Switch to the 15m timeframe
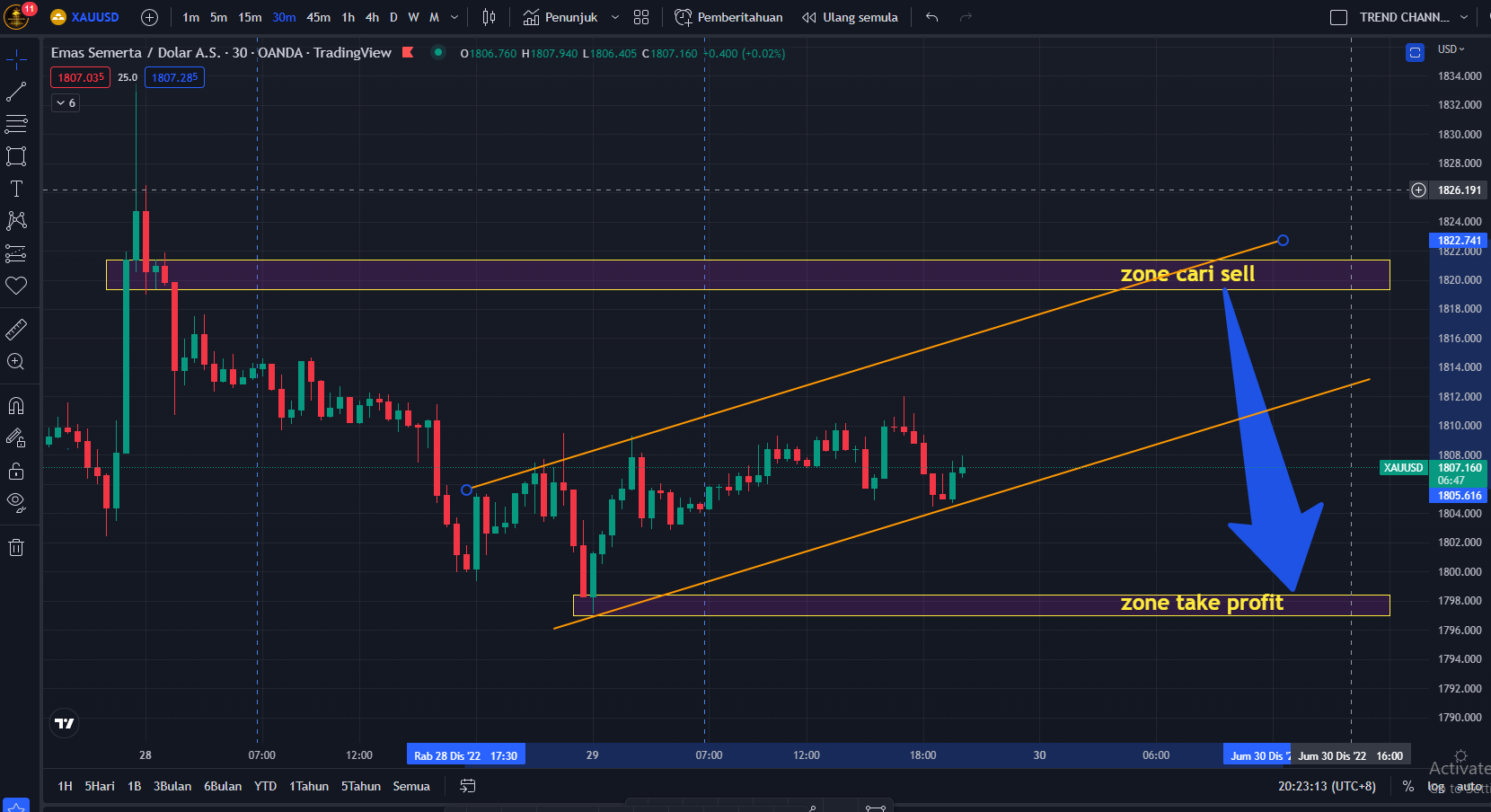This screenshot has height=812, width=1491. 250,17
